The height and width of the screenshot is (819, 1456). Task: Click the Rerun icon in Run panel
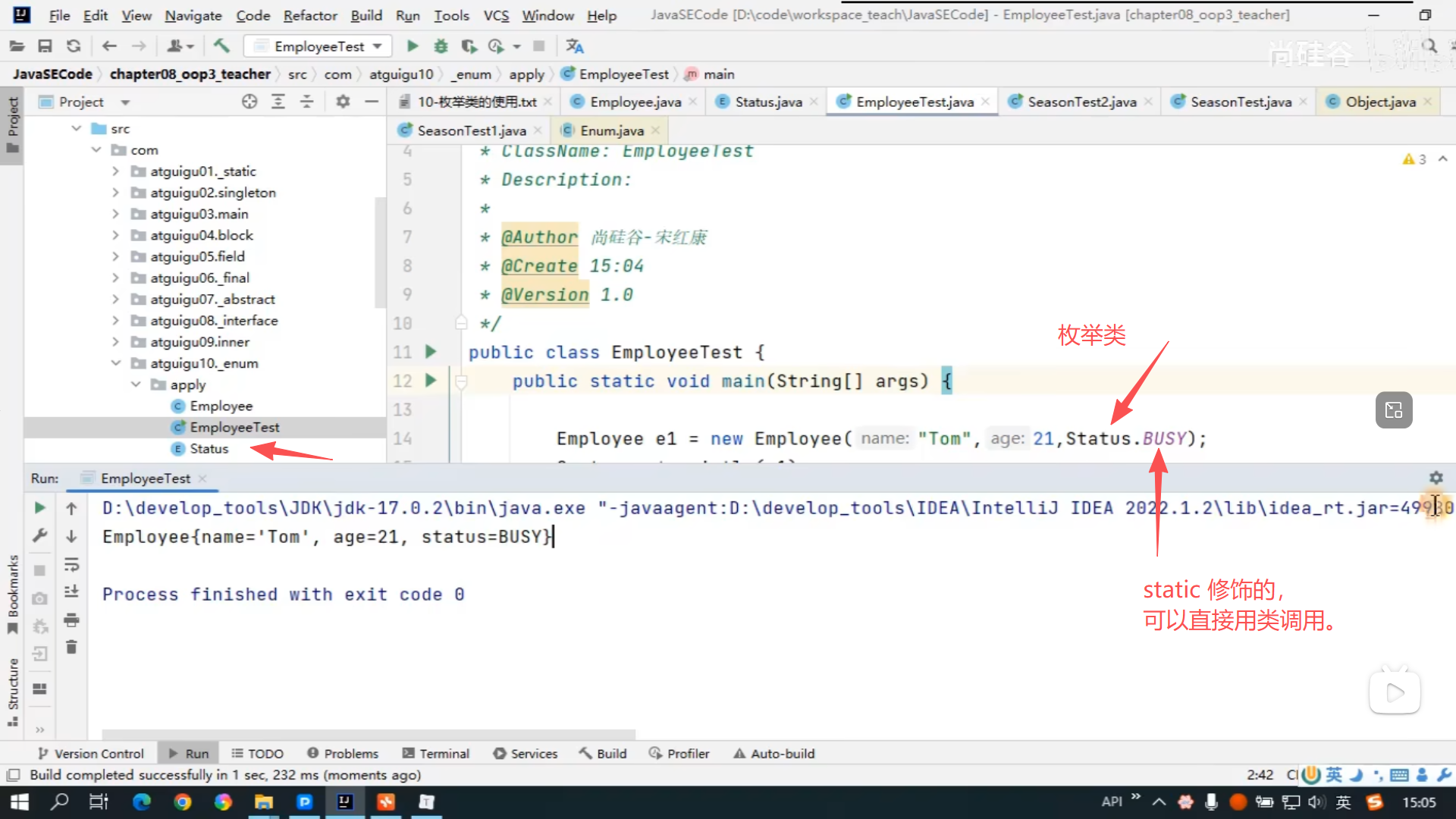point(40,508)
